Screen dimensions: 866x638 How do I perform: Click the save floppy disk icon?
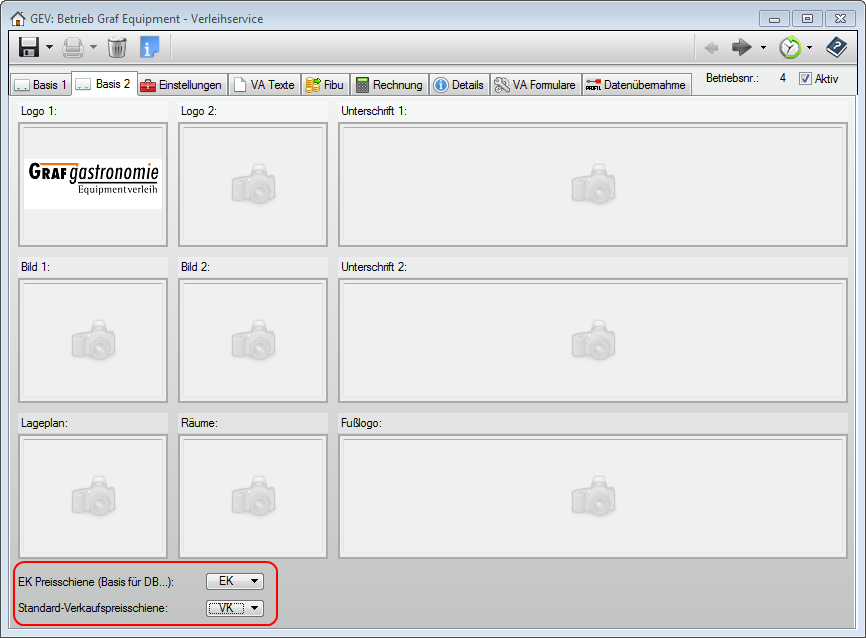click(29, 47)
